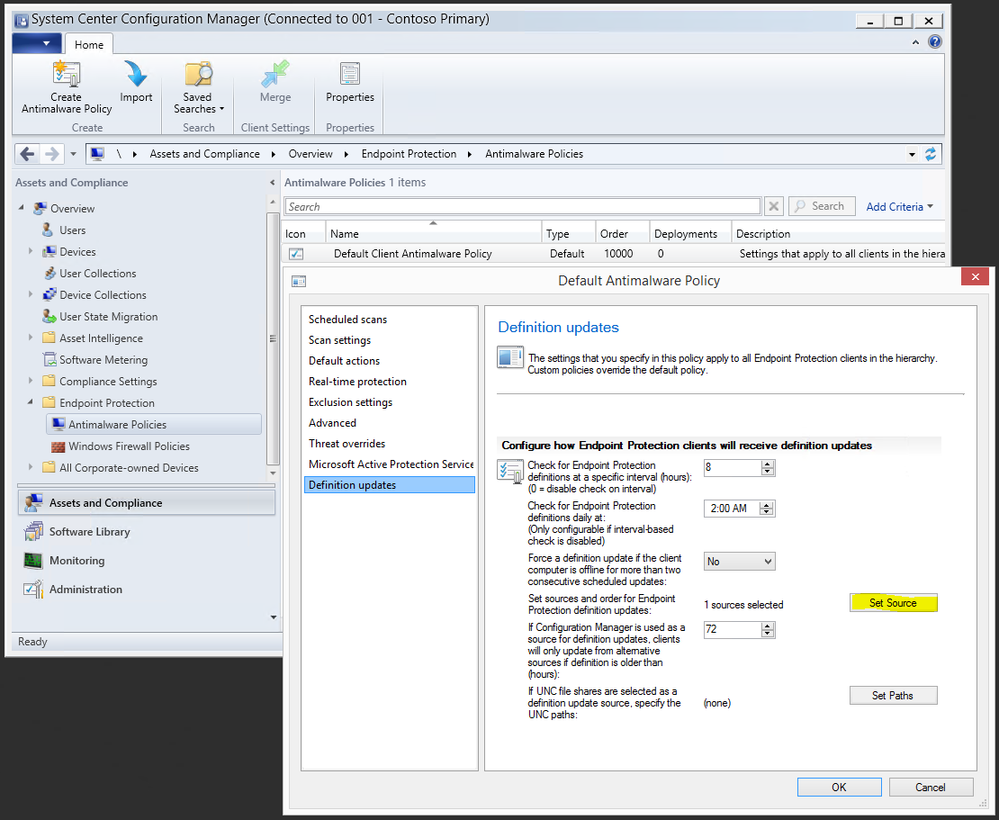Open the Administration workspace
Image resolution: width=999 pixels, height=820 pixels.
(x=85, y=590)
